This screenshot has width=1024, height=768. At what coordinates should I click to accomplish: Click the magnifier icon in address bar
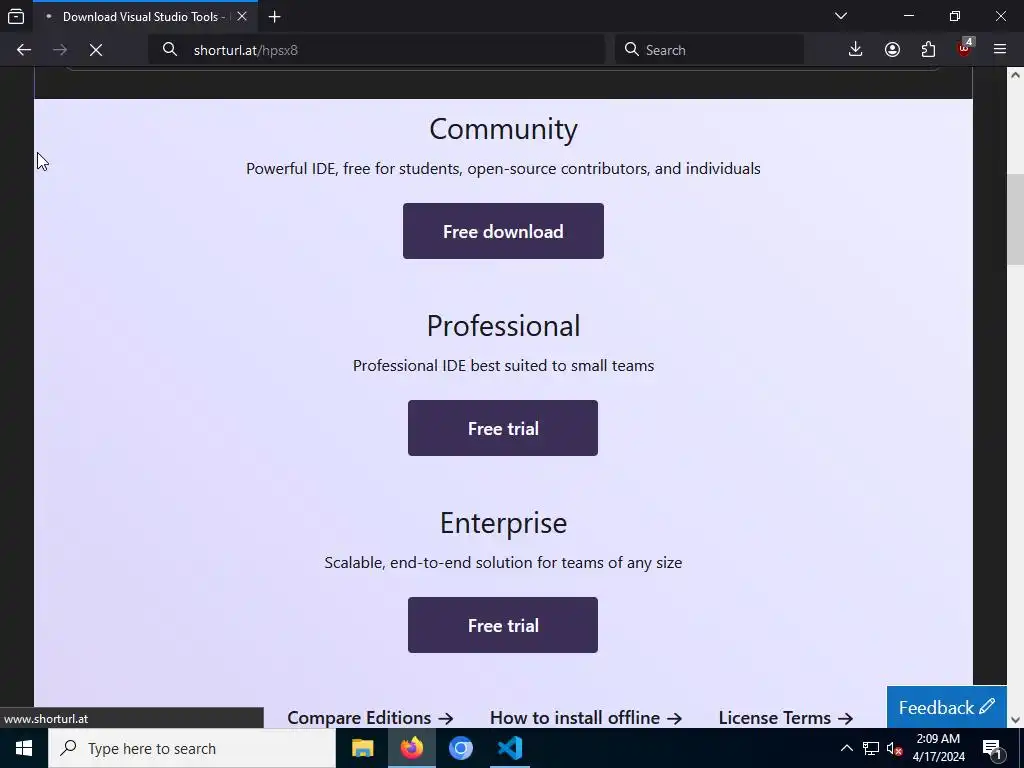tap(170, 49)
